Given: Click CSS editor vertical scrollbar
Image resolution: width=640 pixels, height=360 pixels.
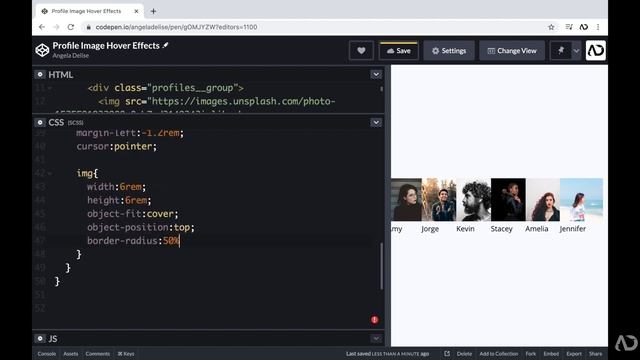Looking at the screenshot, I should click(x=382, y=266).
